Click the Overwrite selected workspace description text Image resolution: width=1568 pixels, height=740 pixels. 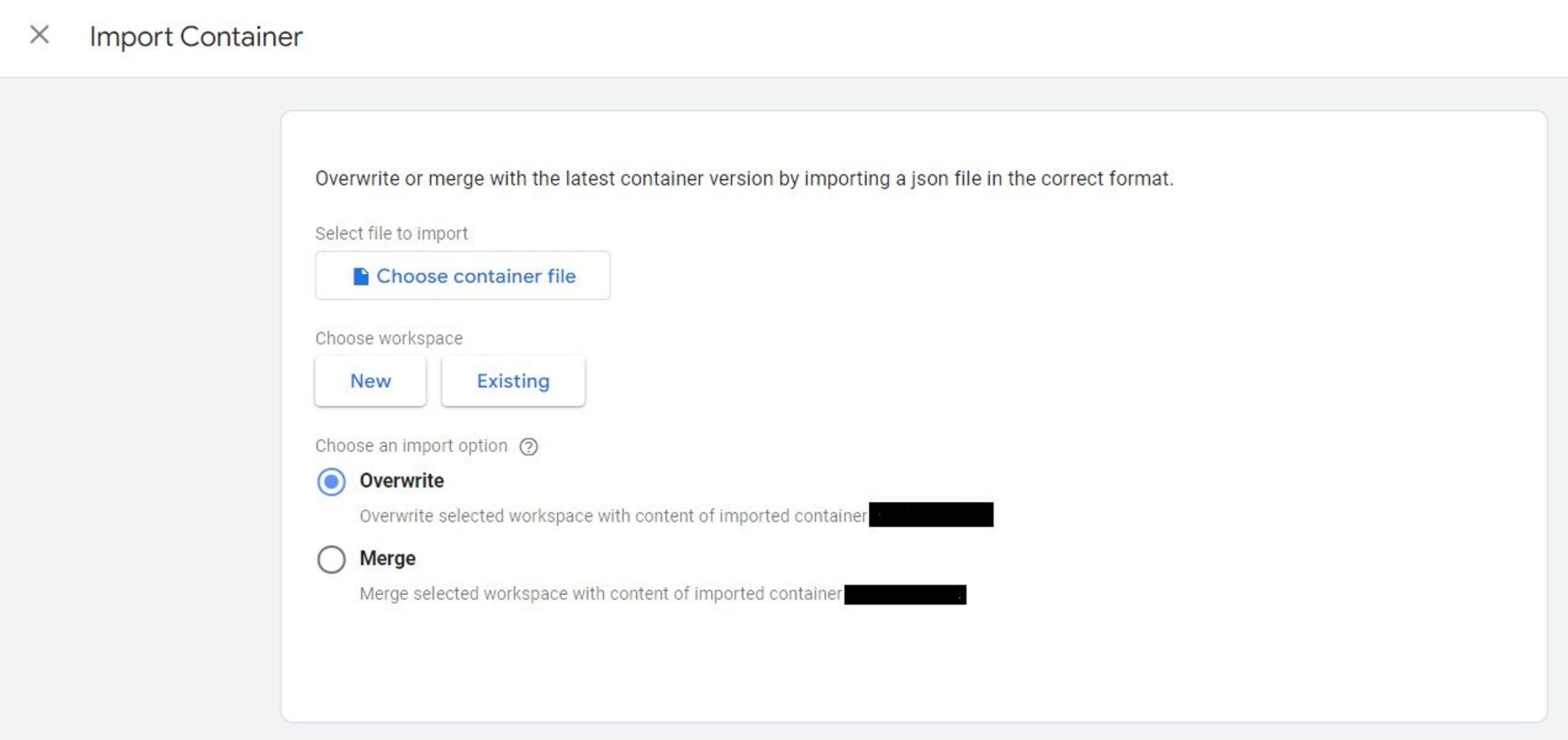tap(612, 516)
